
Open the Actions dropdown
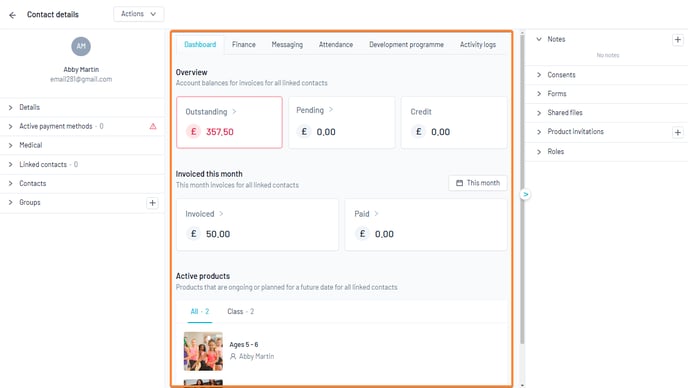point(139,14)
